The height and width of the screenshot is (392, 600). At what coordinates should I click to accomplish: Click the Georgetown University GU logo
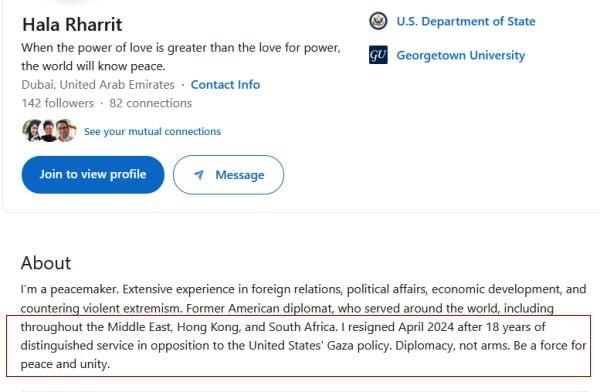(378, 55)
